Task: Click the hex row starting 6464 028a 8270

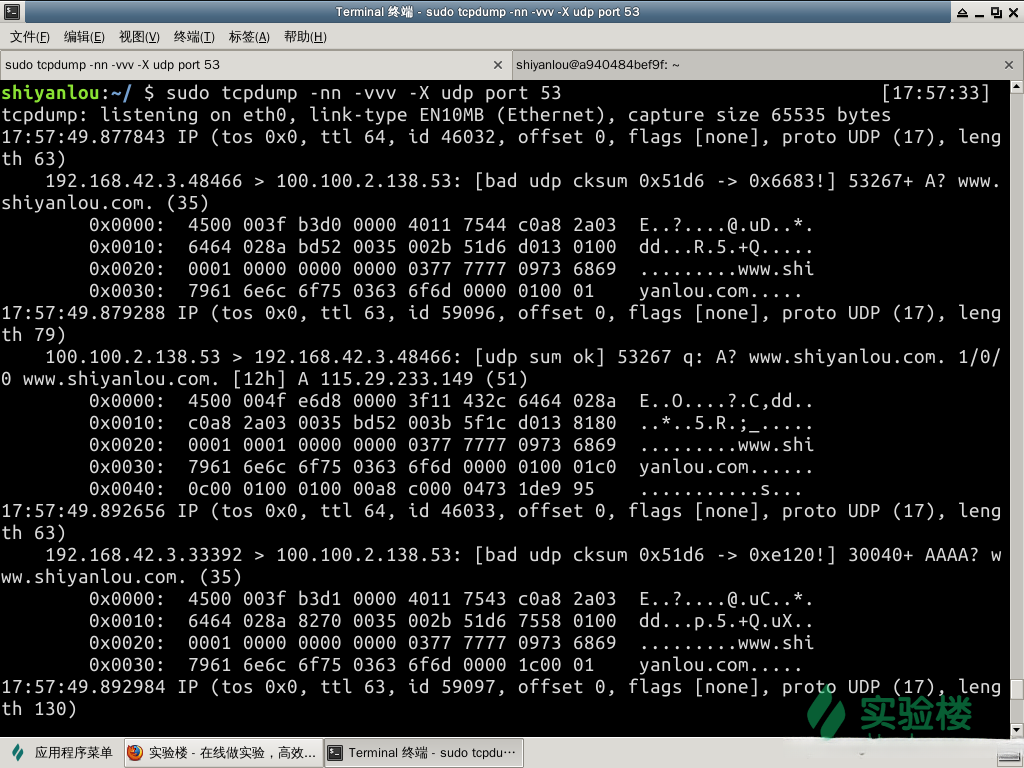Action: (451, 620)
